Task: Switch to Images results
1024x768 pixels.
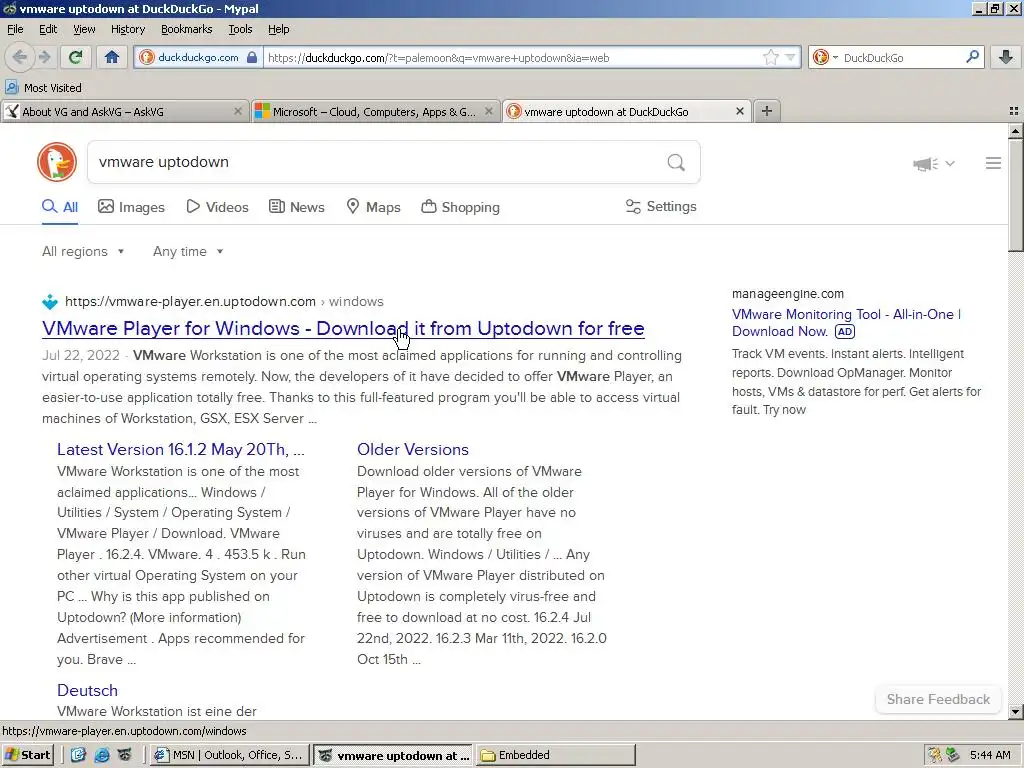Action: [x=131, y=207]
